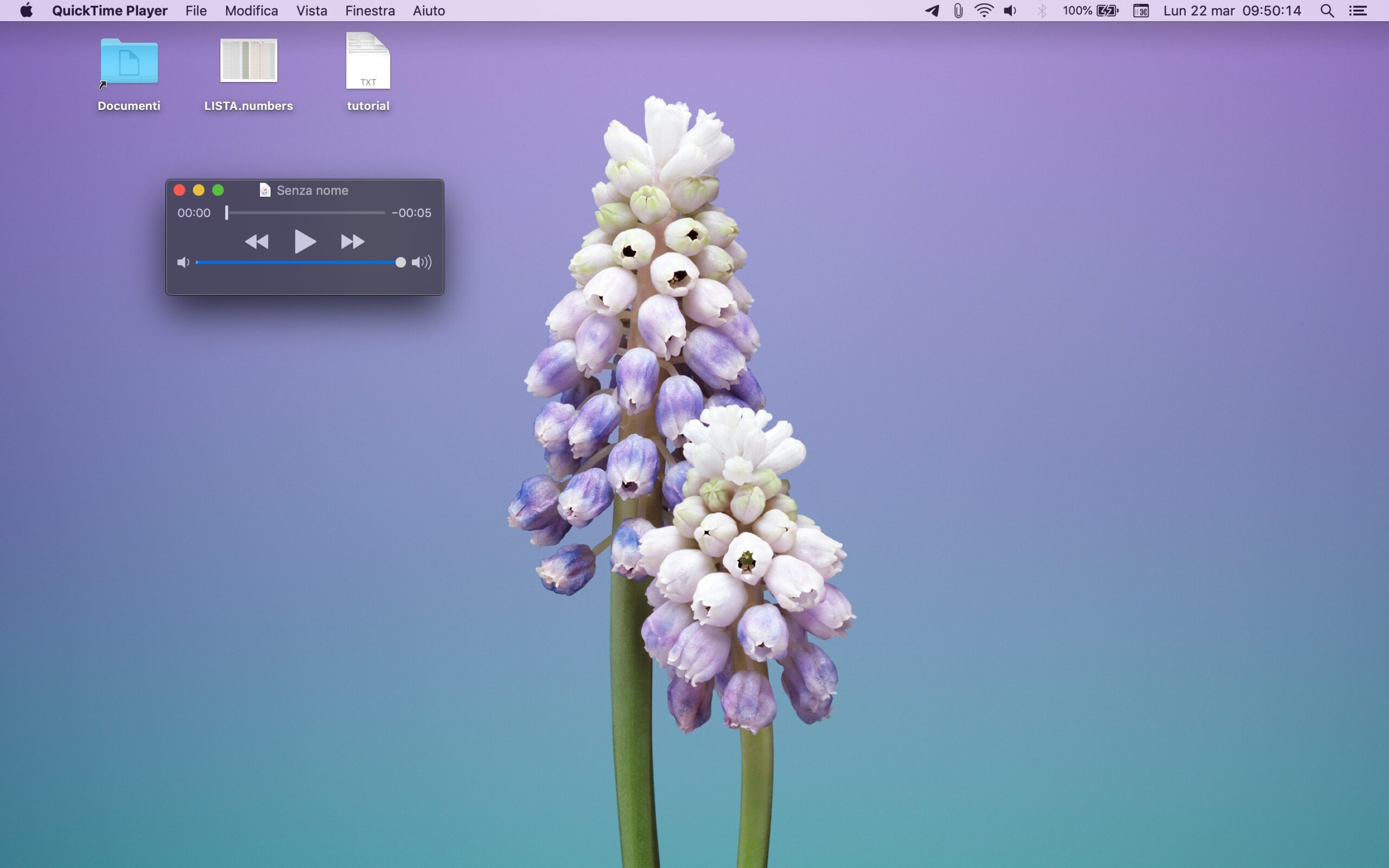Screen dimensions: 1389x868
Task: Click the remaining time -00:05 label
Action: (x=411, y=213)
